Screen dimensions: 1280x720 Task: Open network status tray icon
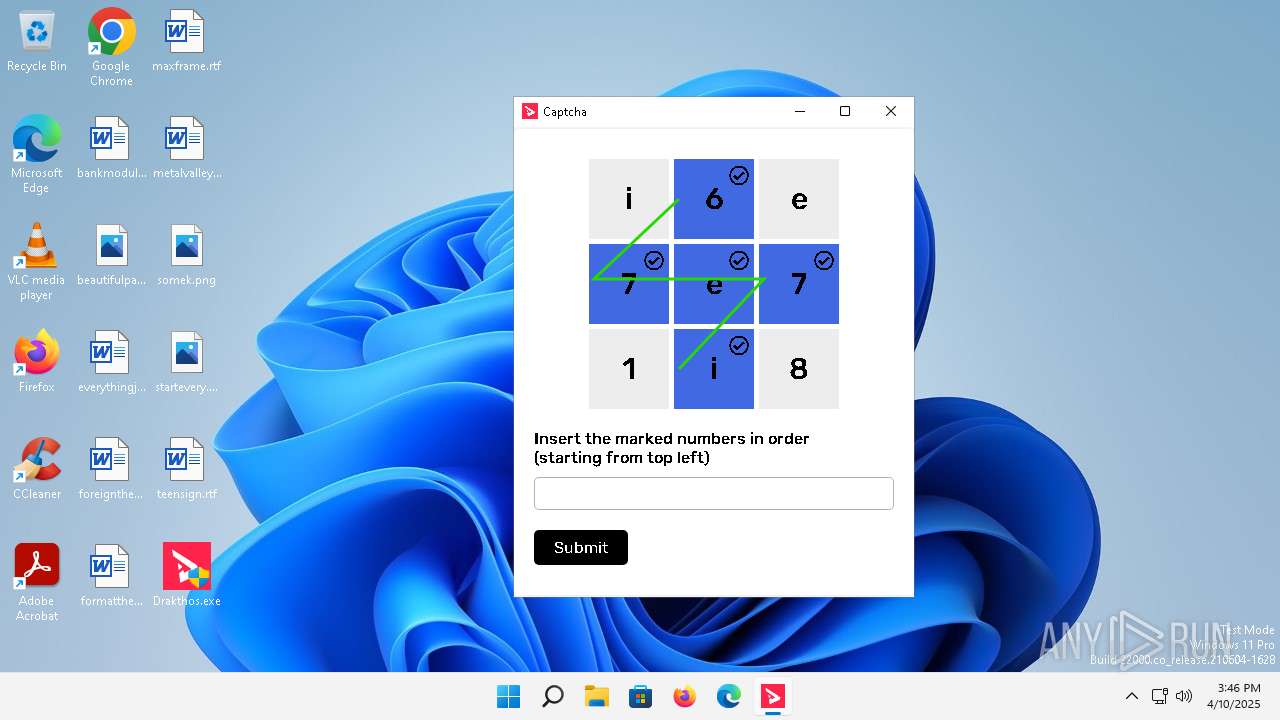point(1160,696)
